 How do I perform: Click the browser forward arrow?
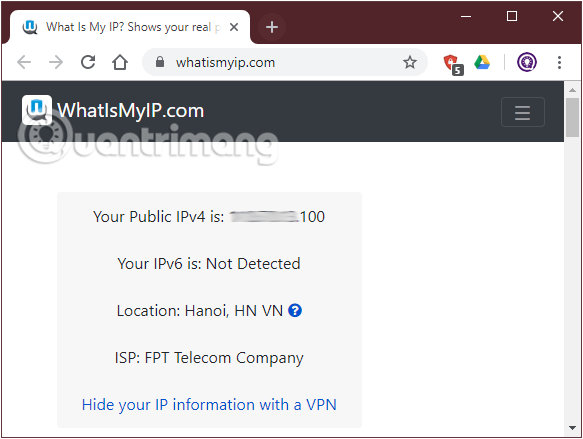click(x=56, y=62)
